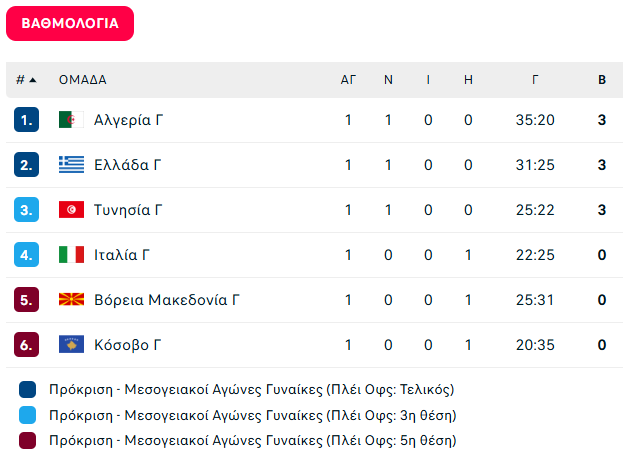Sort table by ΑΓ column
623x455 pixels.
pos(348,80)
